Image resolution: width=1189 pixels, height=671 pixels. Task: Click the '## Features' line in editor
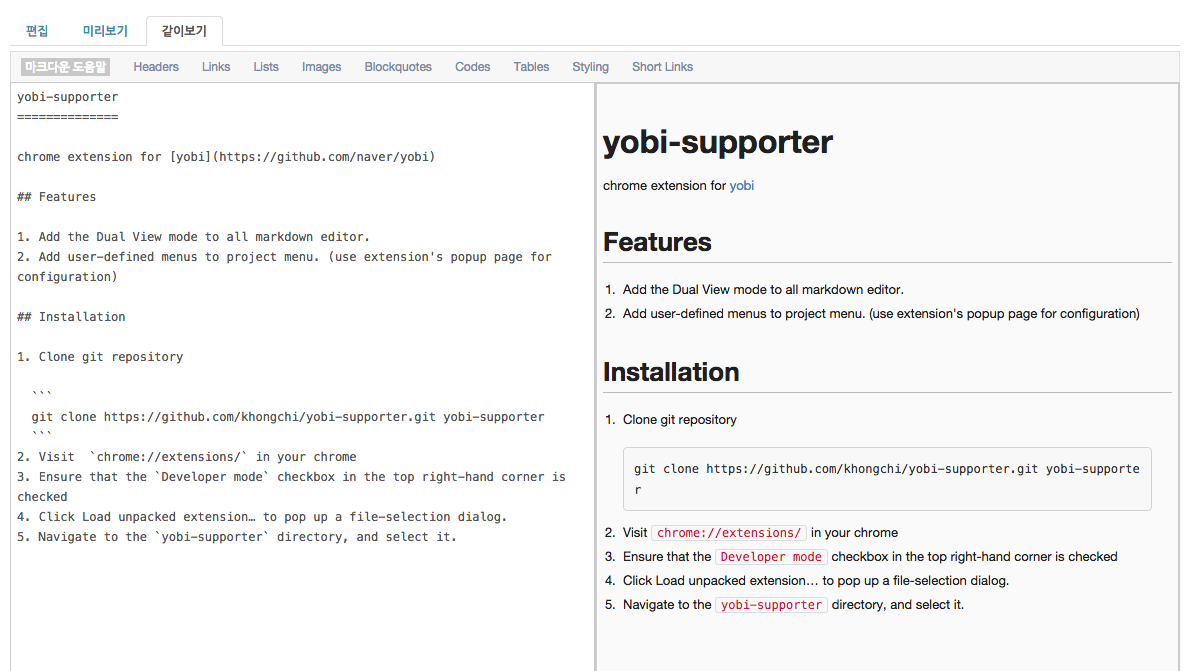pos(57,197)
